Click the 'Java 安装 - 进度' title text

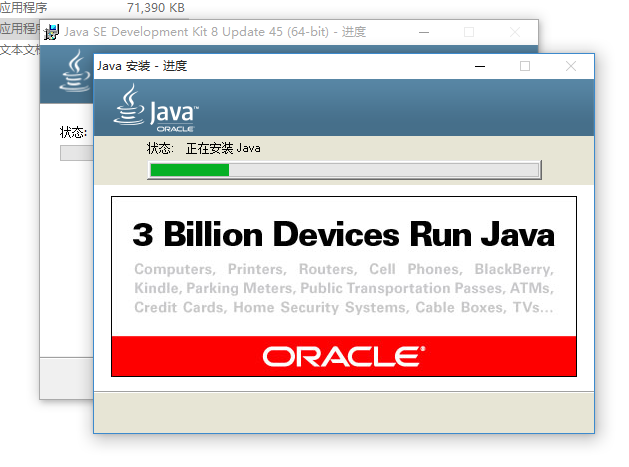[142, 66]
